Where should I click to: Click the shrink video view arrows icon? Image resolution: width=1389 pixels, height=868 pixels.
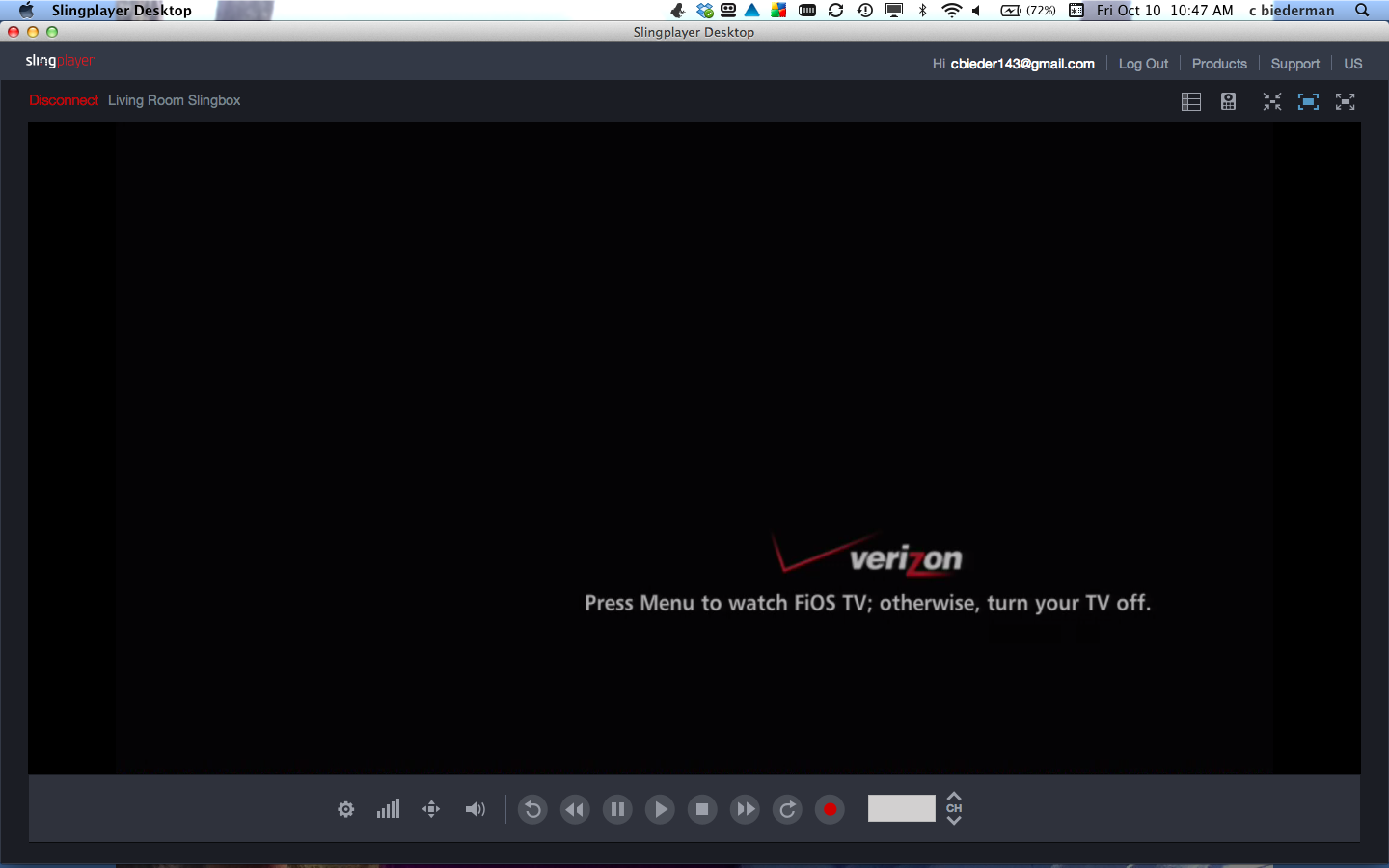coord(1272,101)
